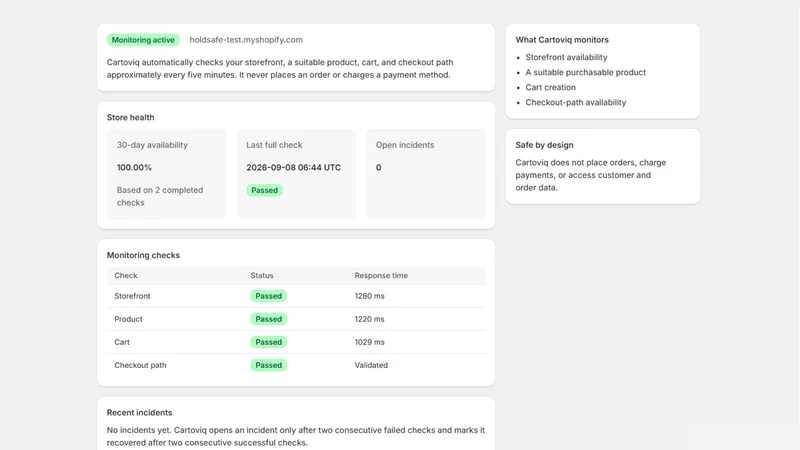The width and height of the screenshot is (800, 450).
Task: Select the Checkout-path availability bullet
Action: pyautogui.click(x=576, y=103)
